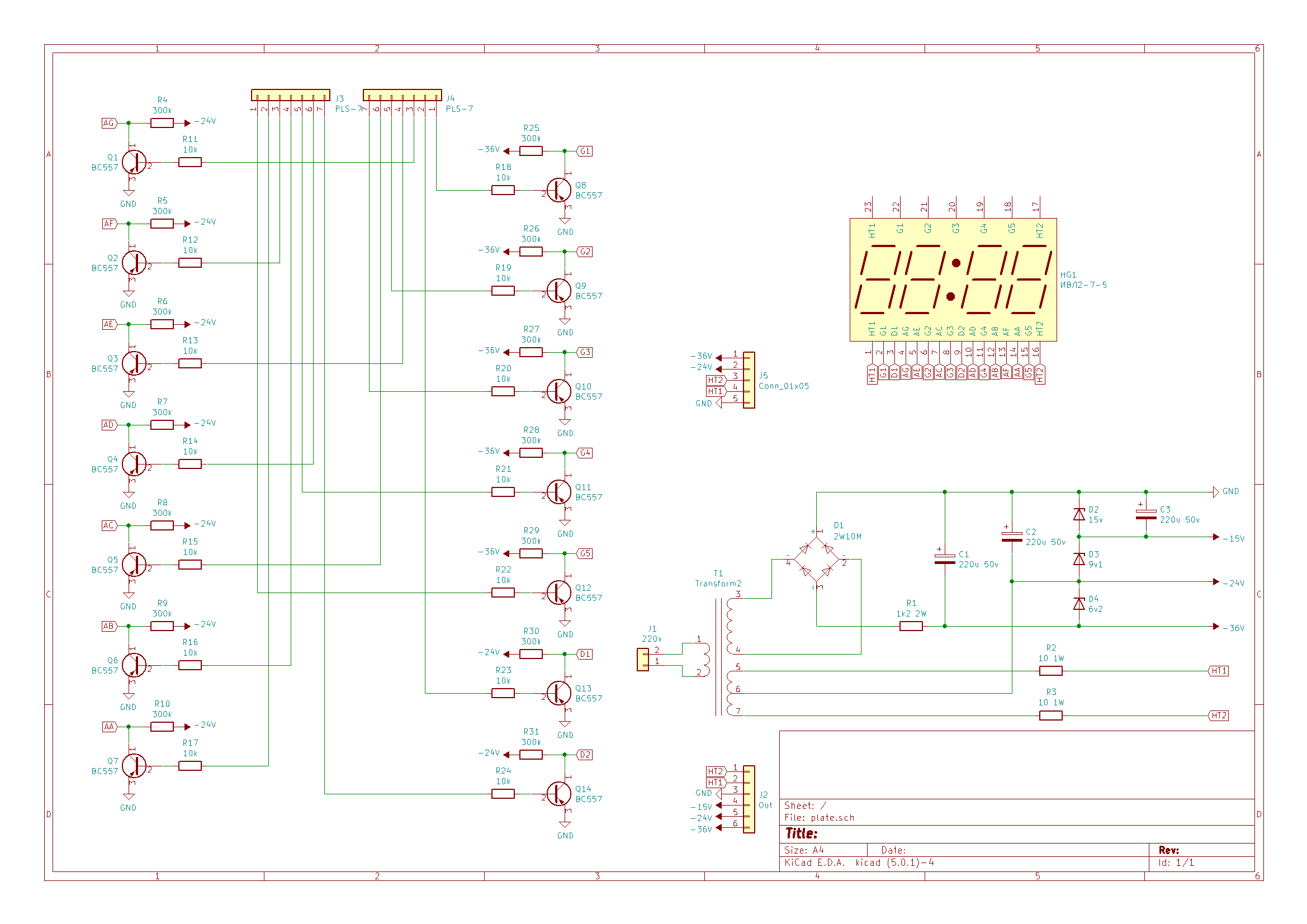
Task: Click the G3 net label beside R27
Action: click(585, 352)
